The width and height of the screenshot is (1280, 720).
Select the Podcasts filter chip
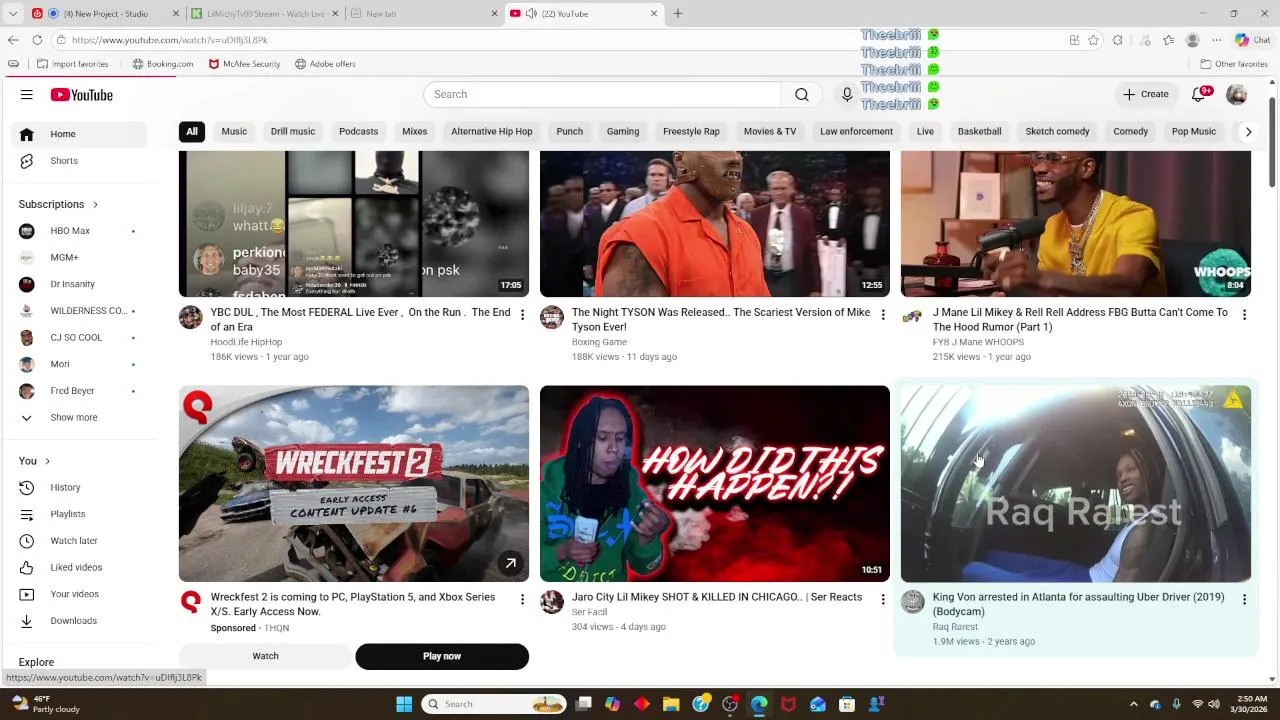coord(358,132)
